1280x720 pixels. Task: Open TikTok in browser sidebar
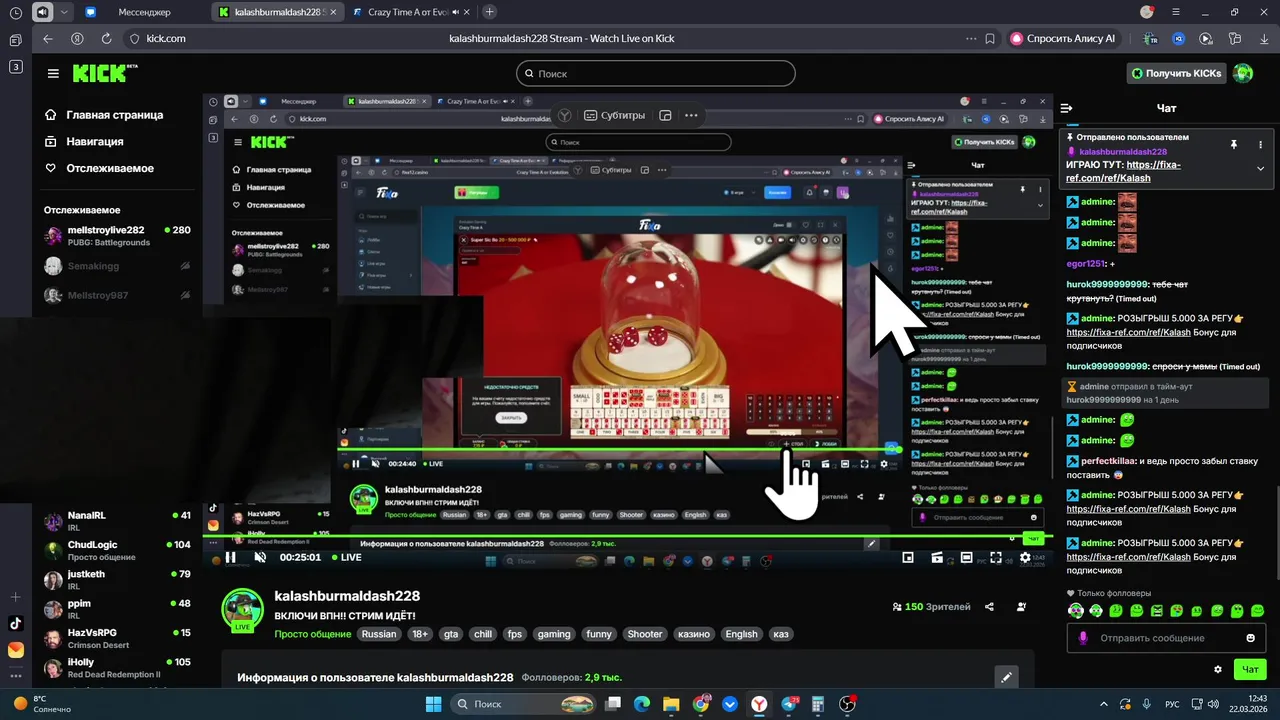(15, 623)
